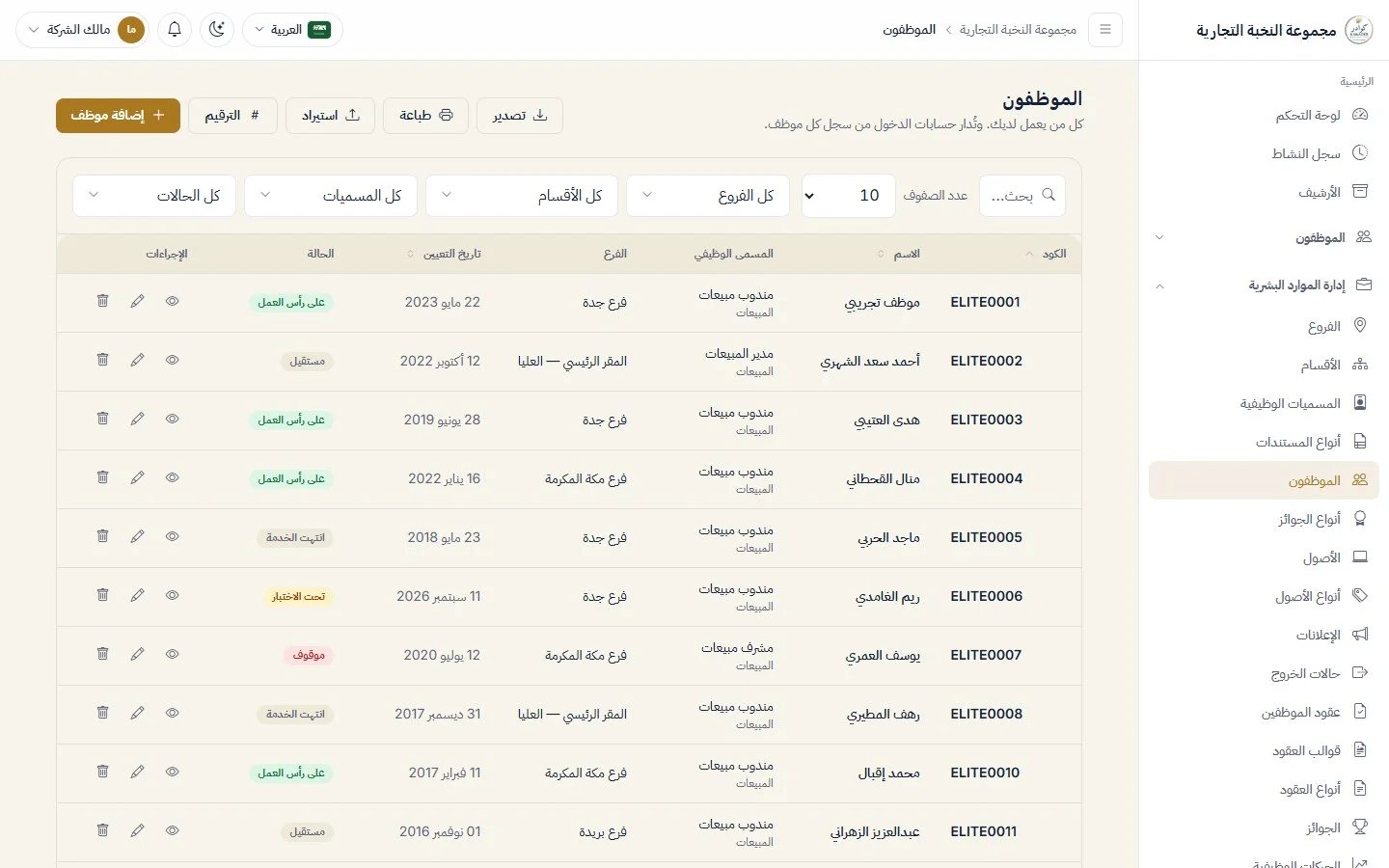This screenshot has height=868, width=1389.
Task: Sort the table by تاريخ التعيين column
Action: coord(445,254)
